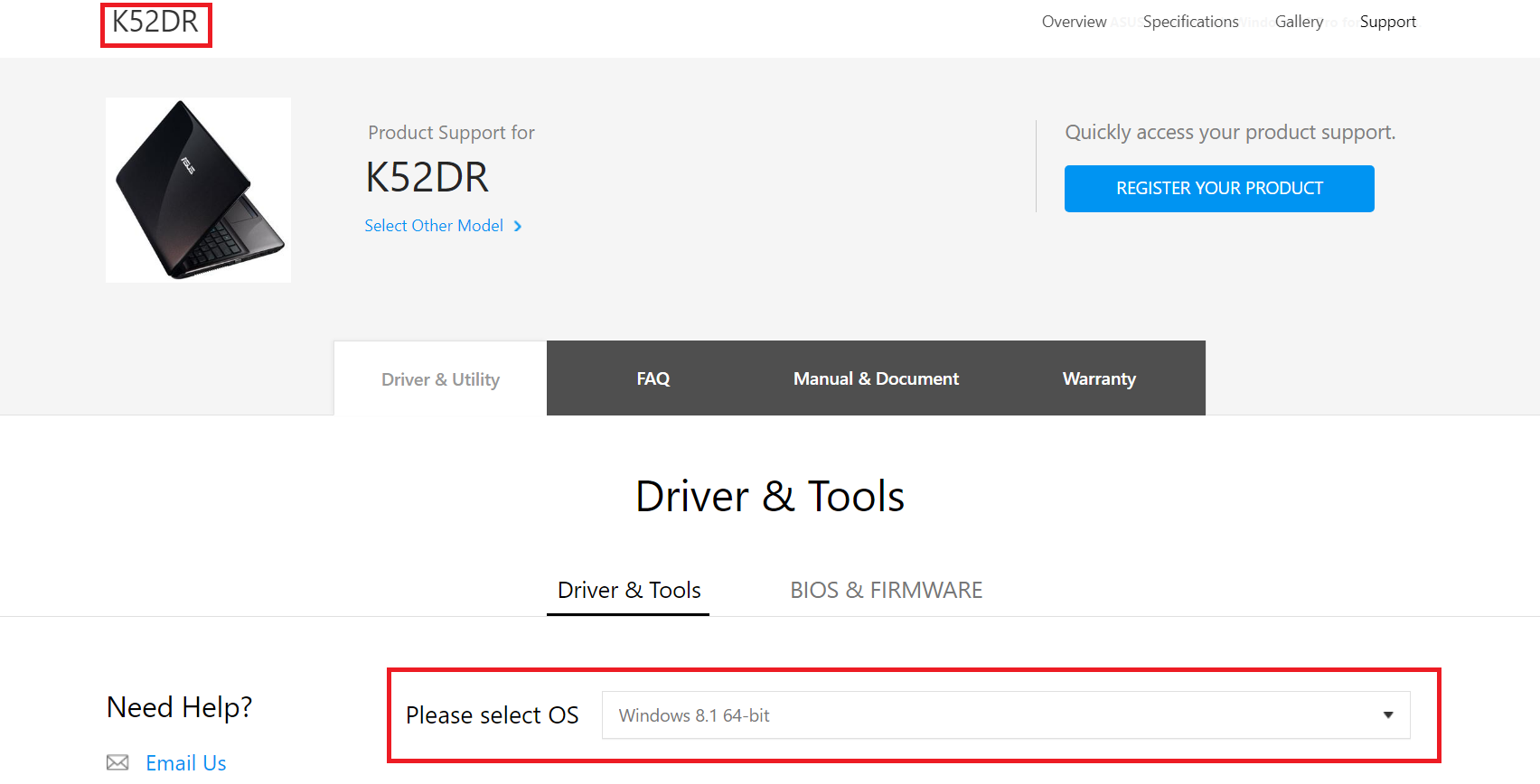Click the large K52DR product name
The height and width of the screenshot is (784, 1540).
427,177
